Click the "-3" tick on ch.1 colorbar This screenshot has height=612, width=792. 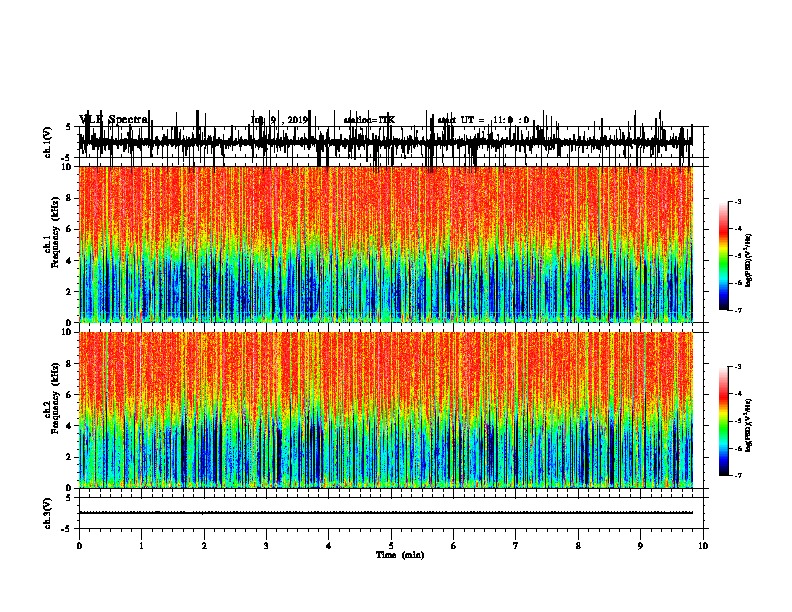tap(737, 202)
